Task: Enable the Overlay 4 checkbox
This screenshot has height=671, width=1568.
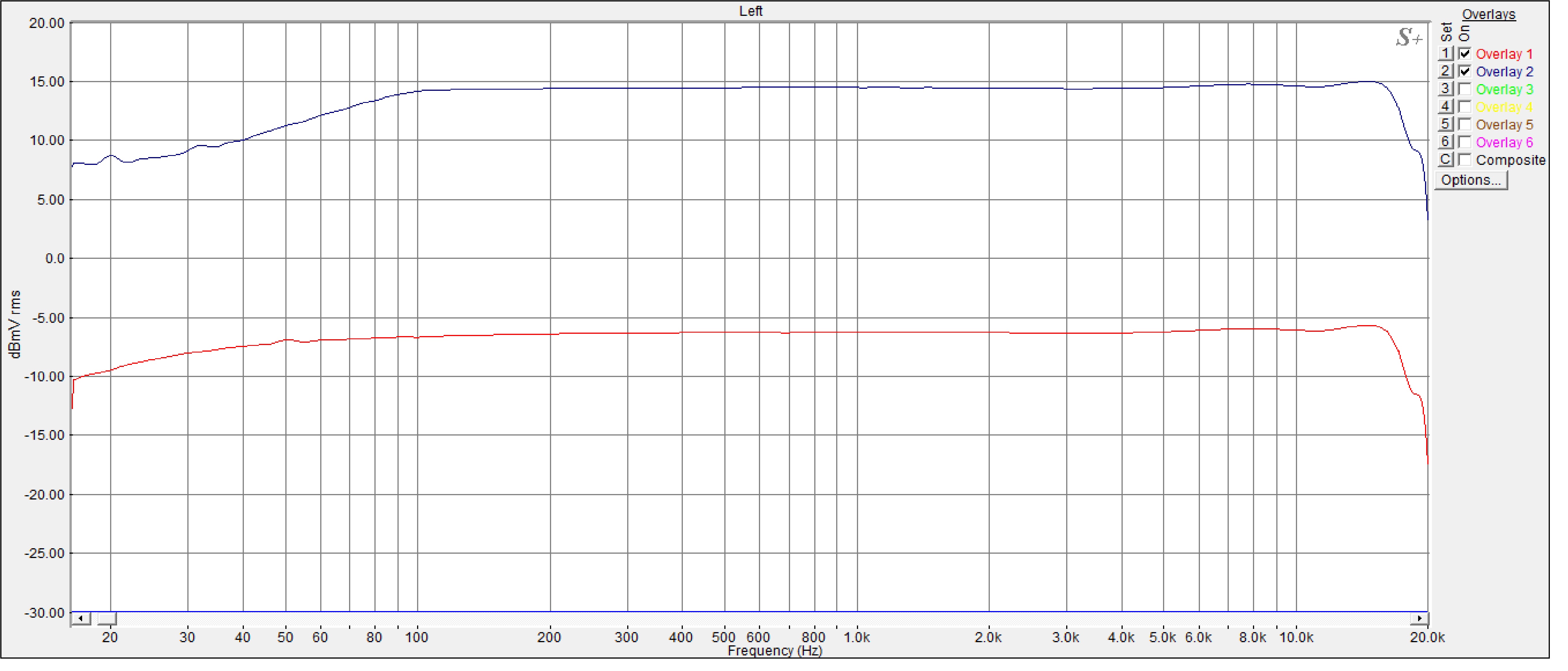Action: [x=1465, y=107]
